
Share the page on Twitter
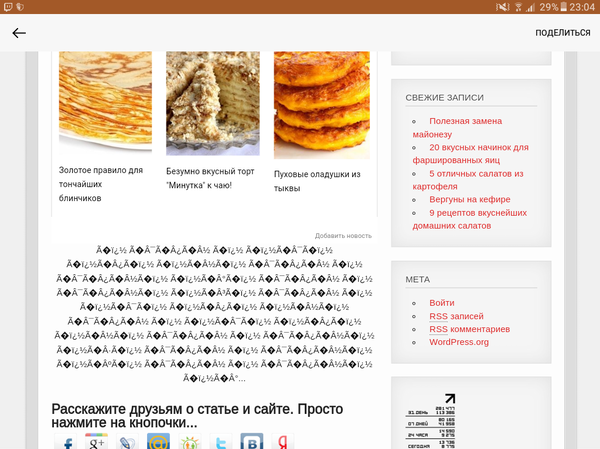point(220,442)
